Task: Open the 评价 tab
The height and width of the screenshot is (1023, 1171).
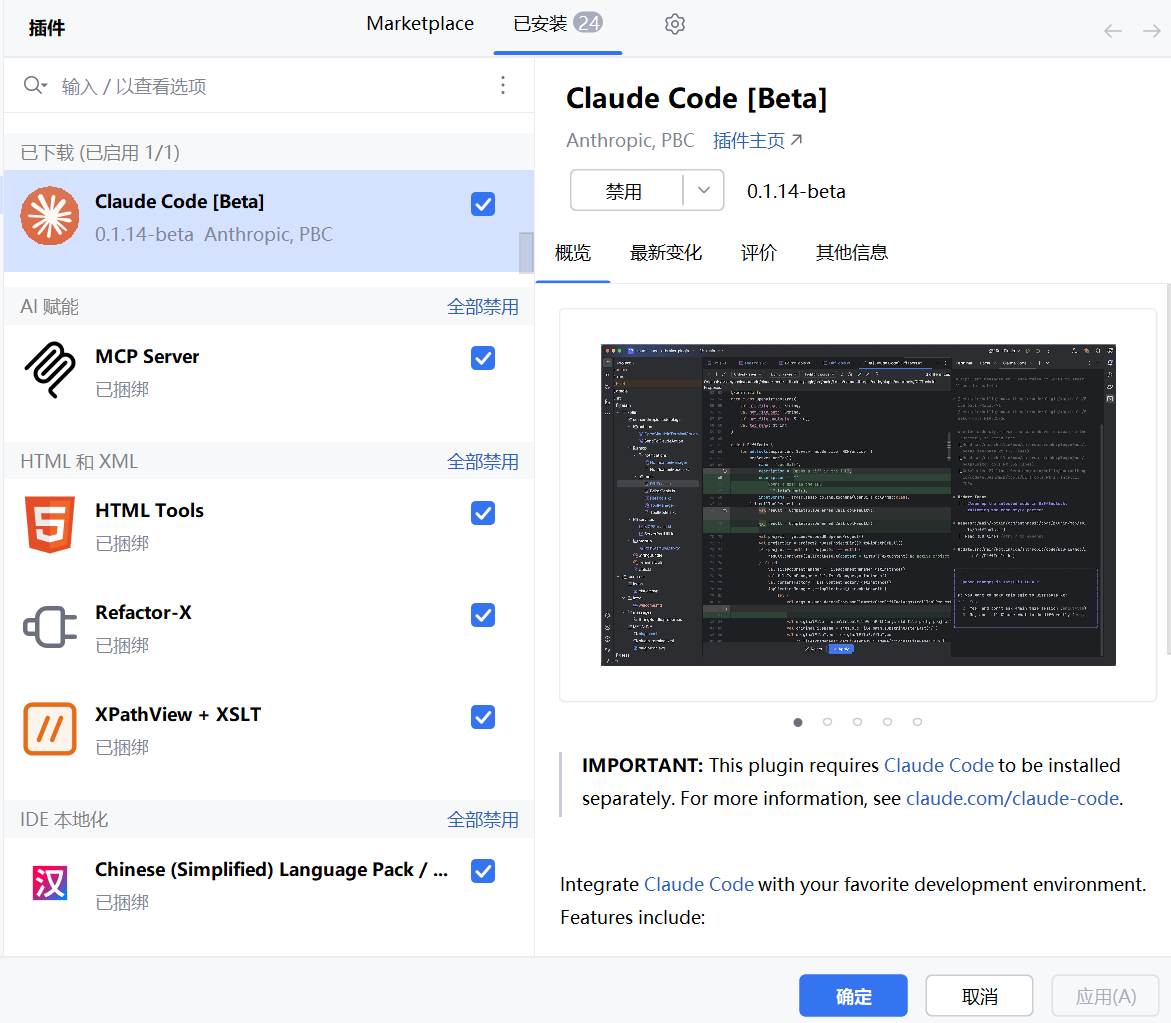Action: (759, 253)
